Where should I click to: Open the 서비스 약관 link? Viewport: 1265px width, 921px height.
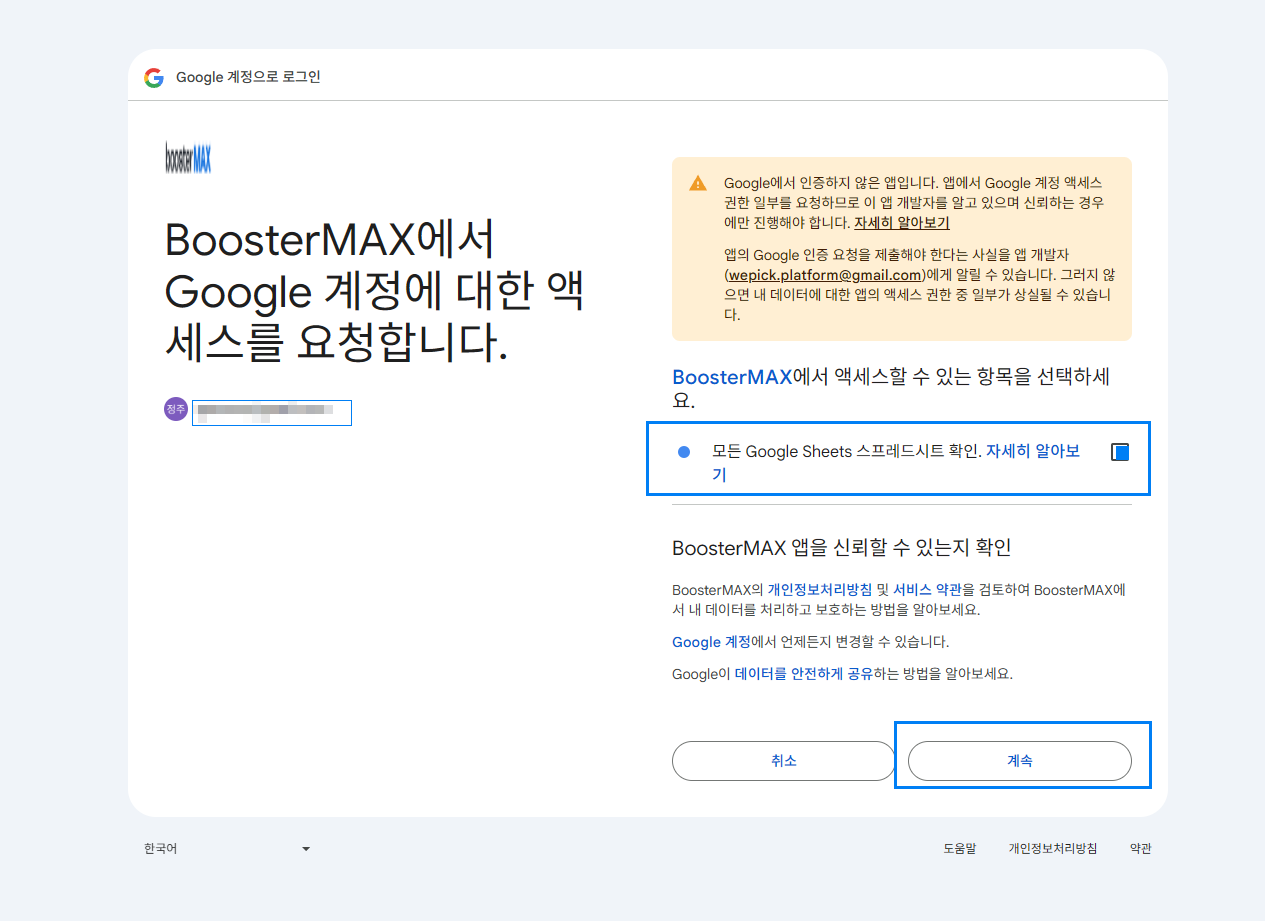coord(925,590)
